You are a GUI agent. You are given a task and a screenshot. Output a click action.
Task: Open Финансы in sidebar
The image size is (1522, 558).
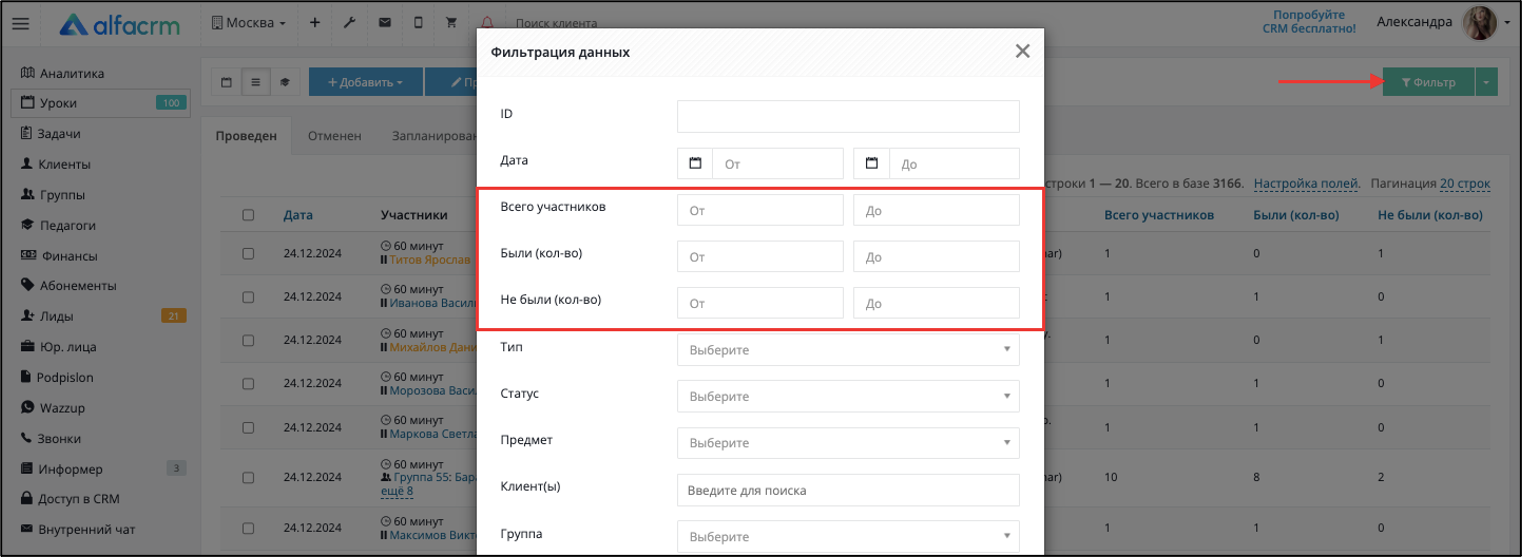click(59, 255)
